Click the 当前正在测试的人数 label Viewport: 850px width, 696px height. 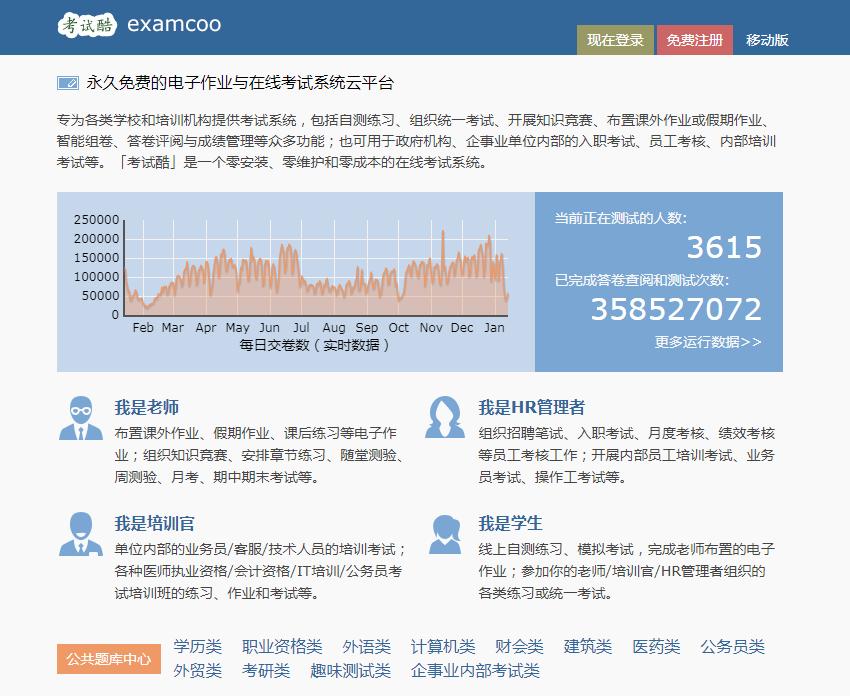[x=620, y=218]
